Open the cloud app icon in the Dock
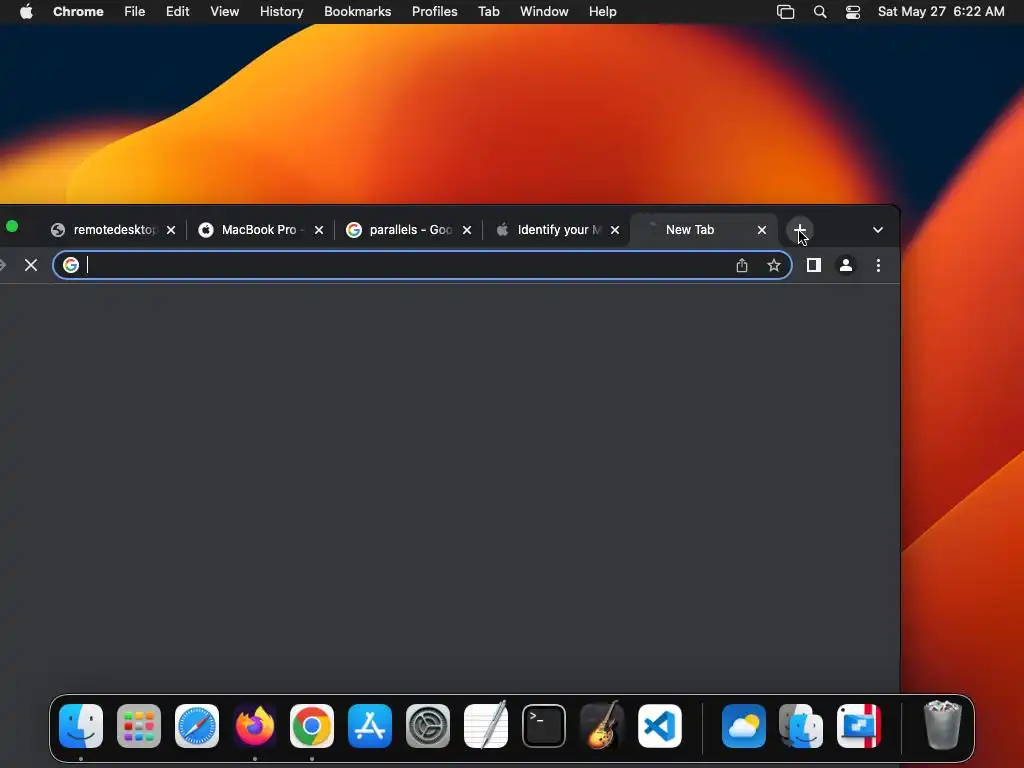This screenshot has width=1024, height=768. (x=744, y=726)
